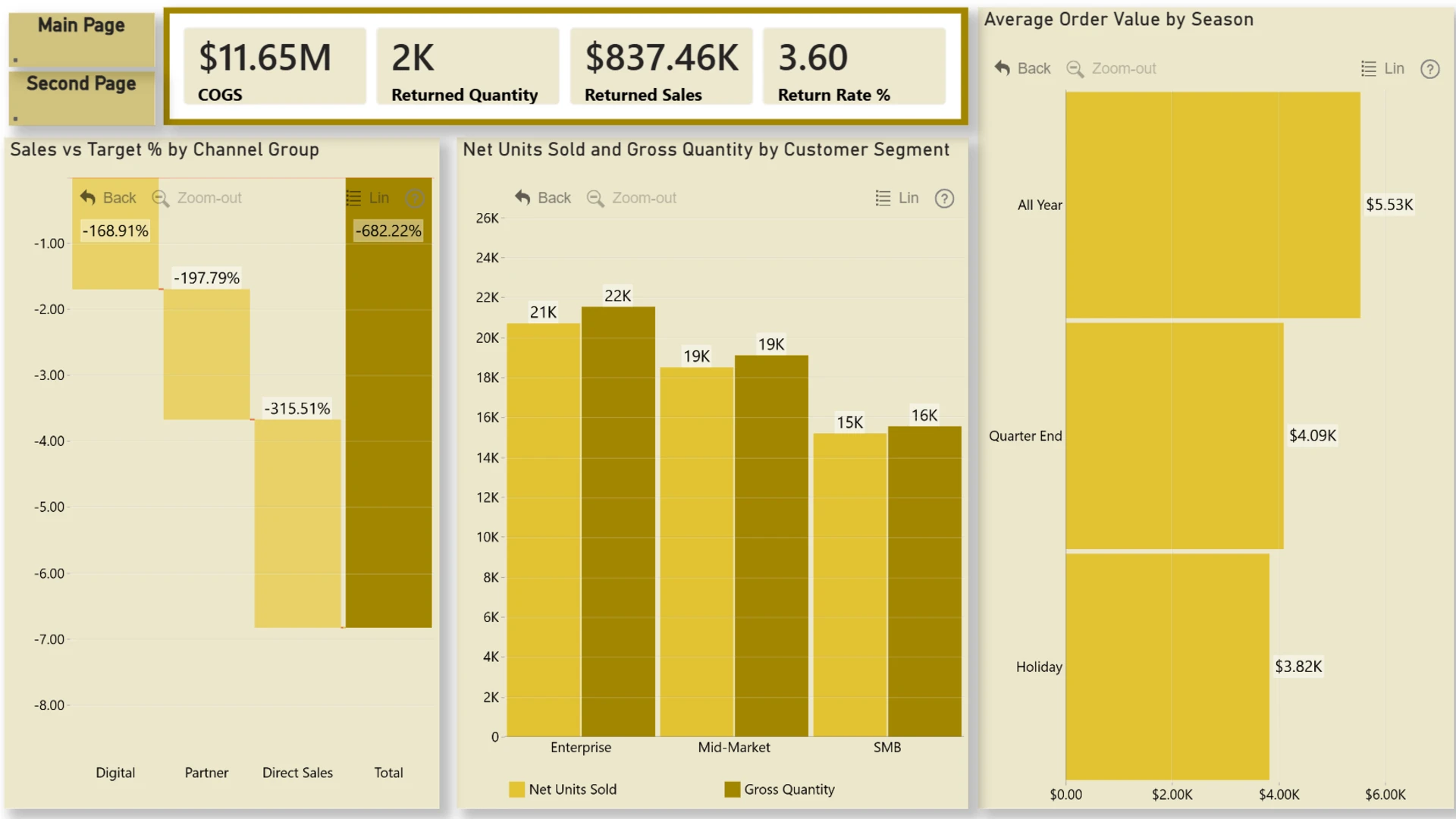Click the 16K label above SMB bar
The image size is (1456, 819).
[x=924, y=416]
